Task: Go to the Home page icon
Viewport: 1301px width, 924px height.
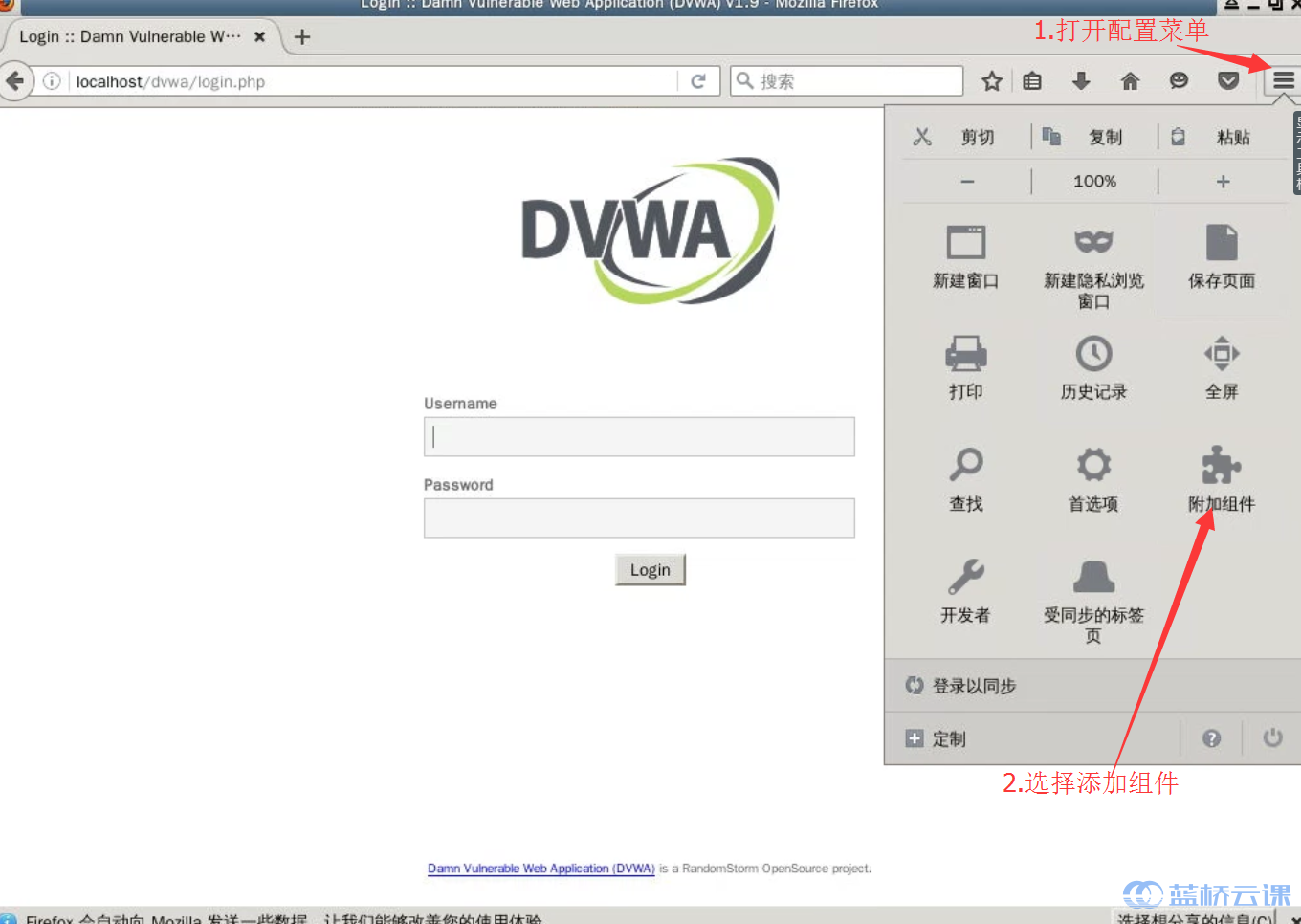Action: (1130, 81)
